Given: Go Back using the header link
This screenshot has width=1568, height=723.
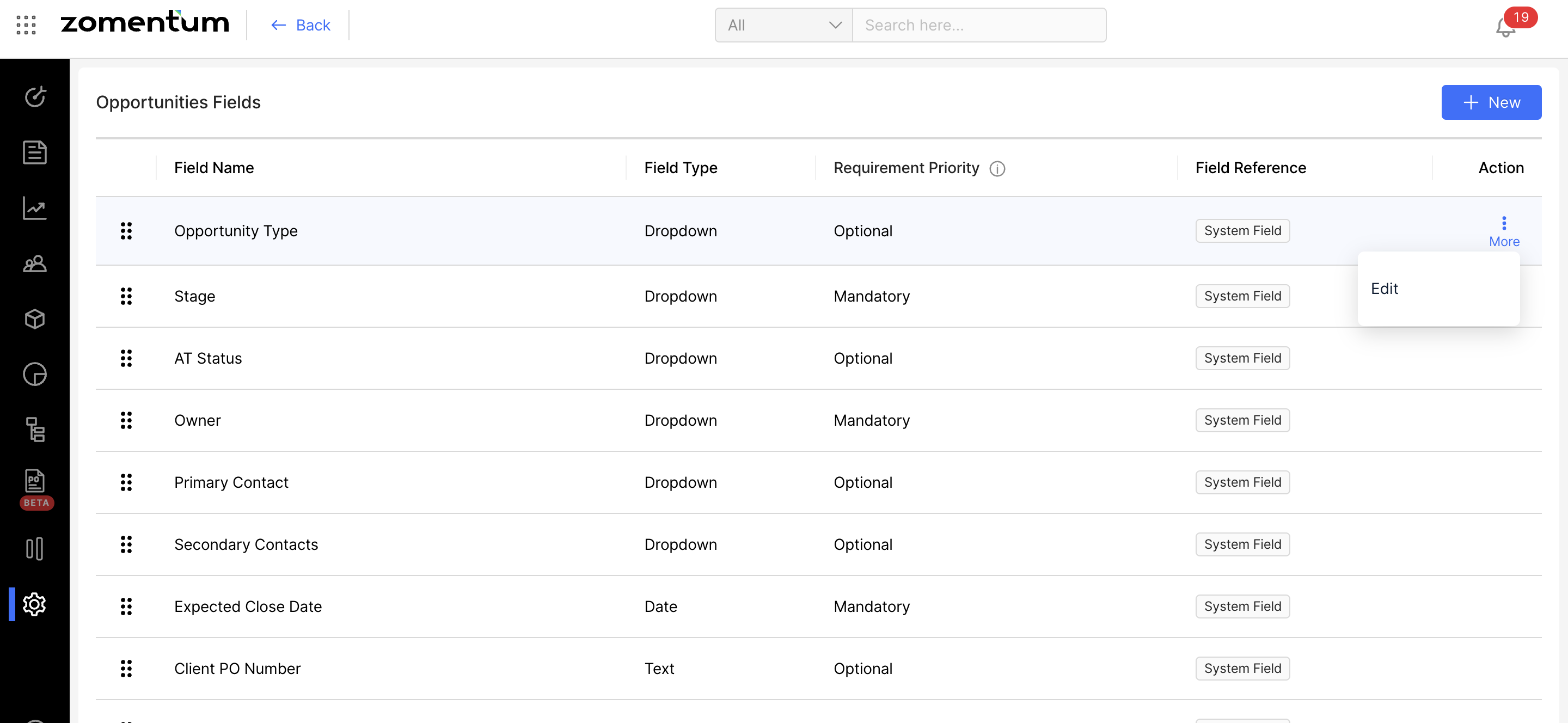Looking at the screenshot, I should point(301,25).
